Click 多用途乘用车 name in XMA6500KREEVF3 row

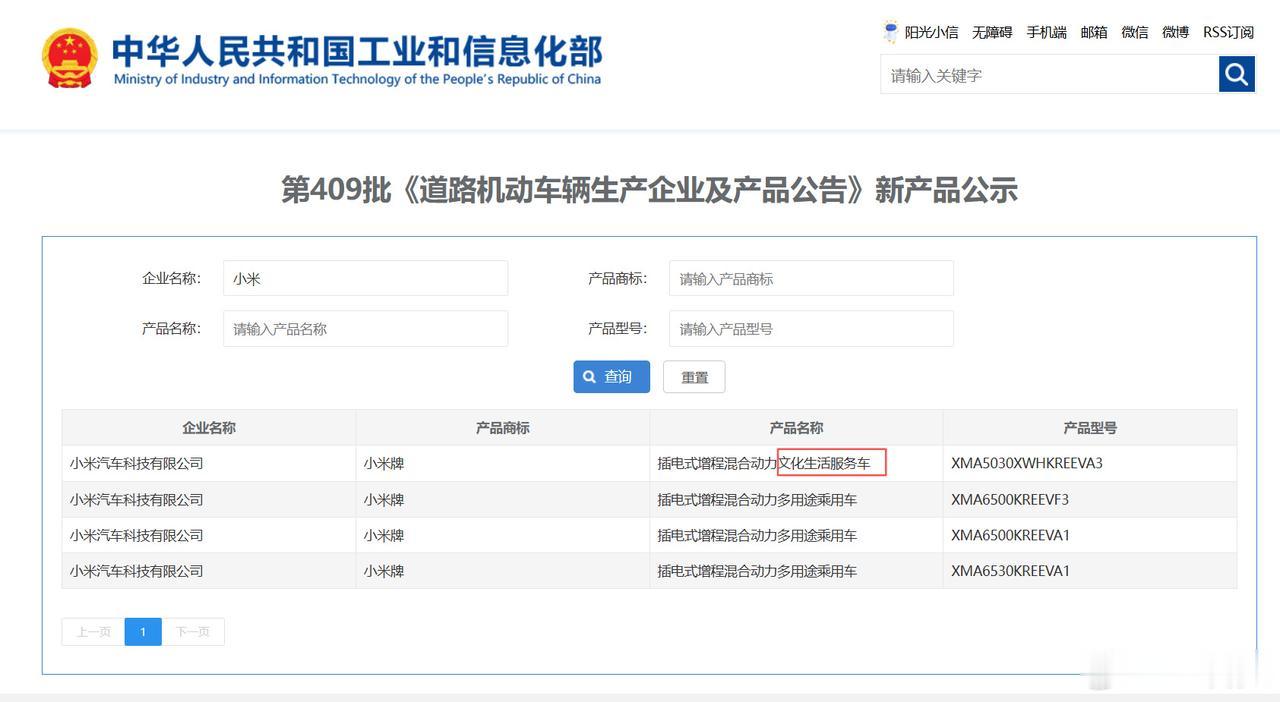(757, 499)
